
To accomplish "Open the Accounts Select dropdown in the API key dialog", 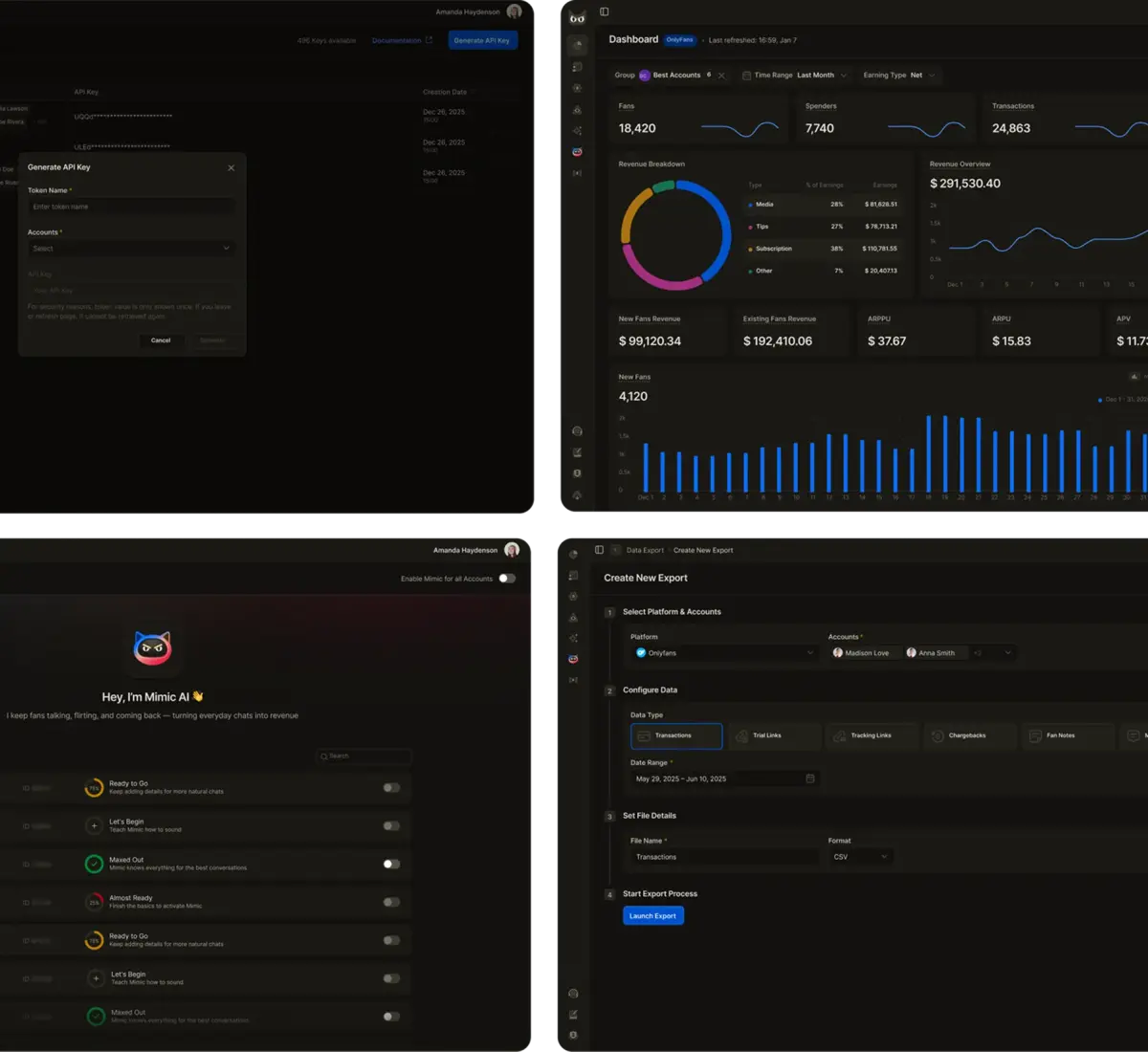I will (131, 249).
